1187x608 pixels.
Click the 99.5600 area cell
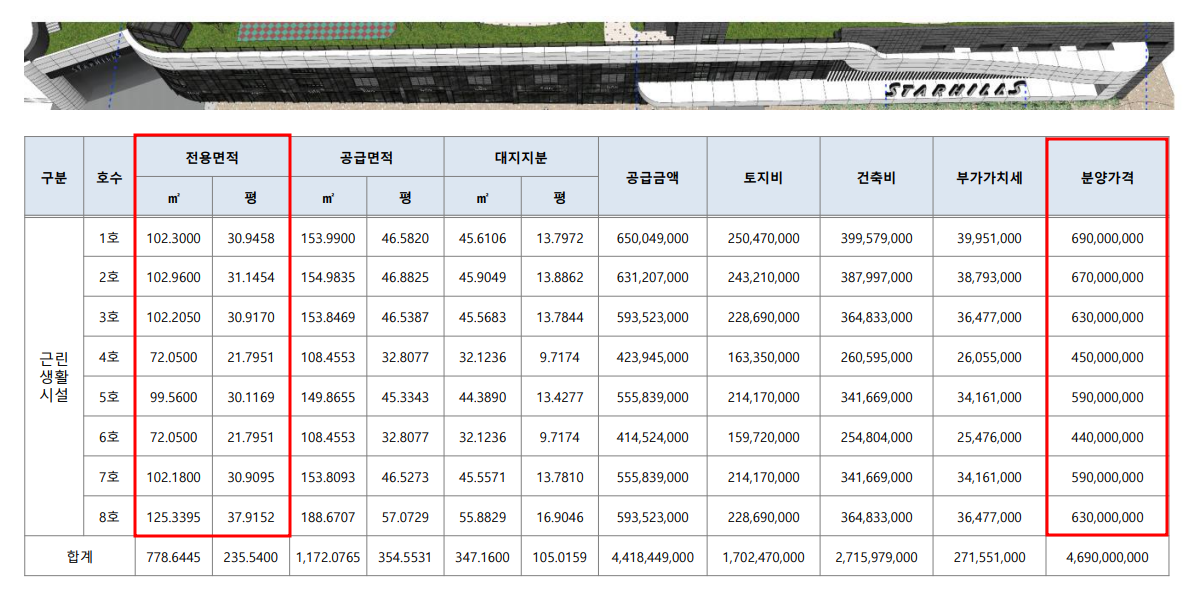point(173,398)
